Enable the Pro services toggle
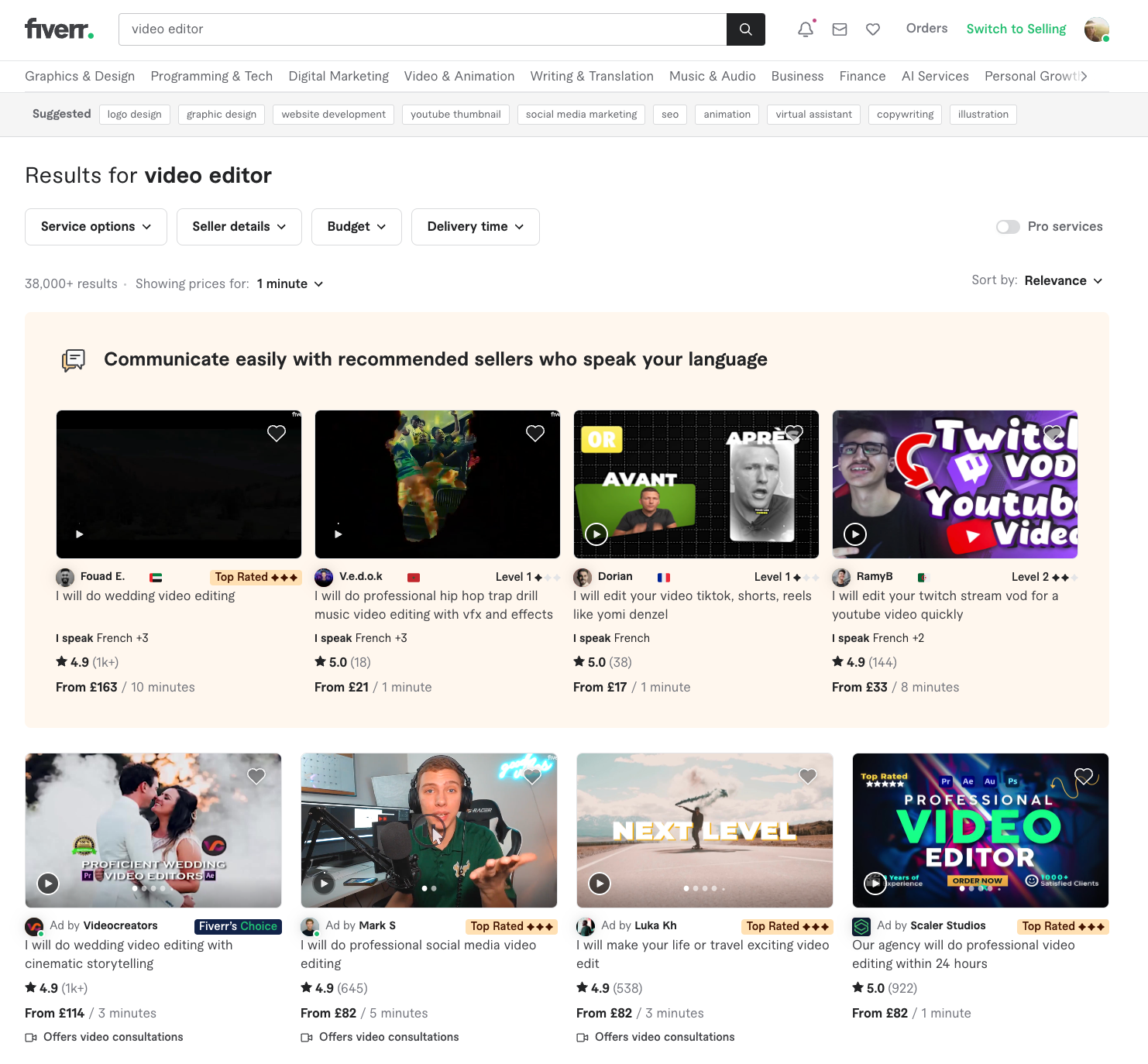This screenshot has height=1064, width=1148. click(1008, 226)
